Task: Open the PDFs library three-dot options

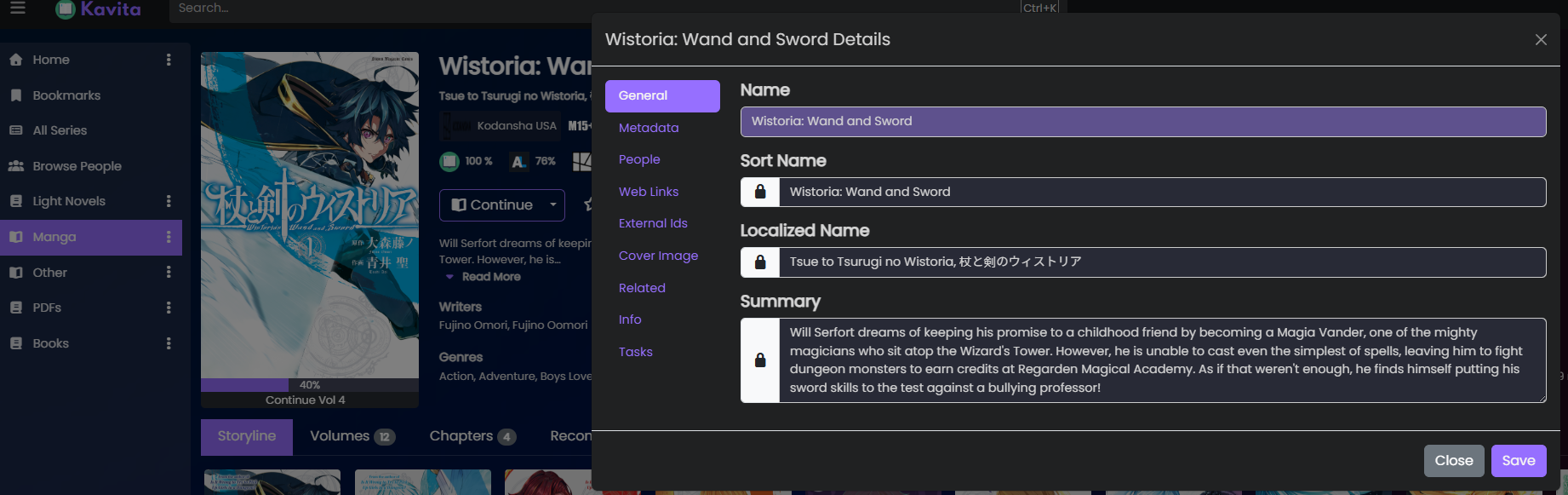Action: (169, 308)
